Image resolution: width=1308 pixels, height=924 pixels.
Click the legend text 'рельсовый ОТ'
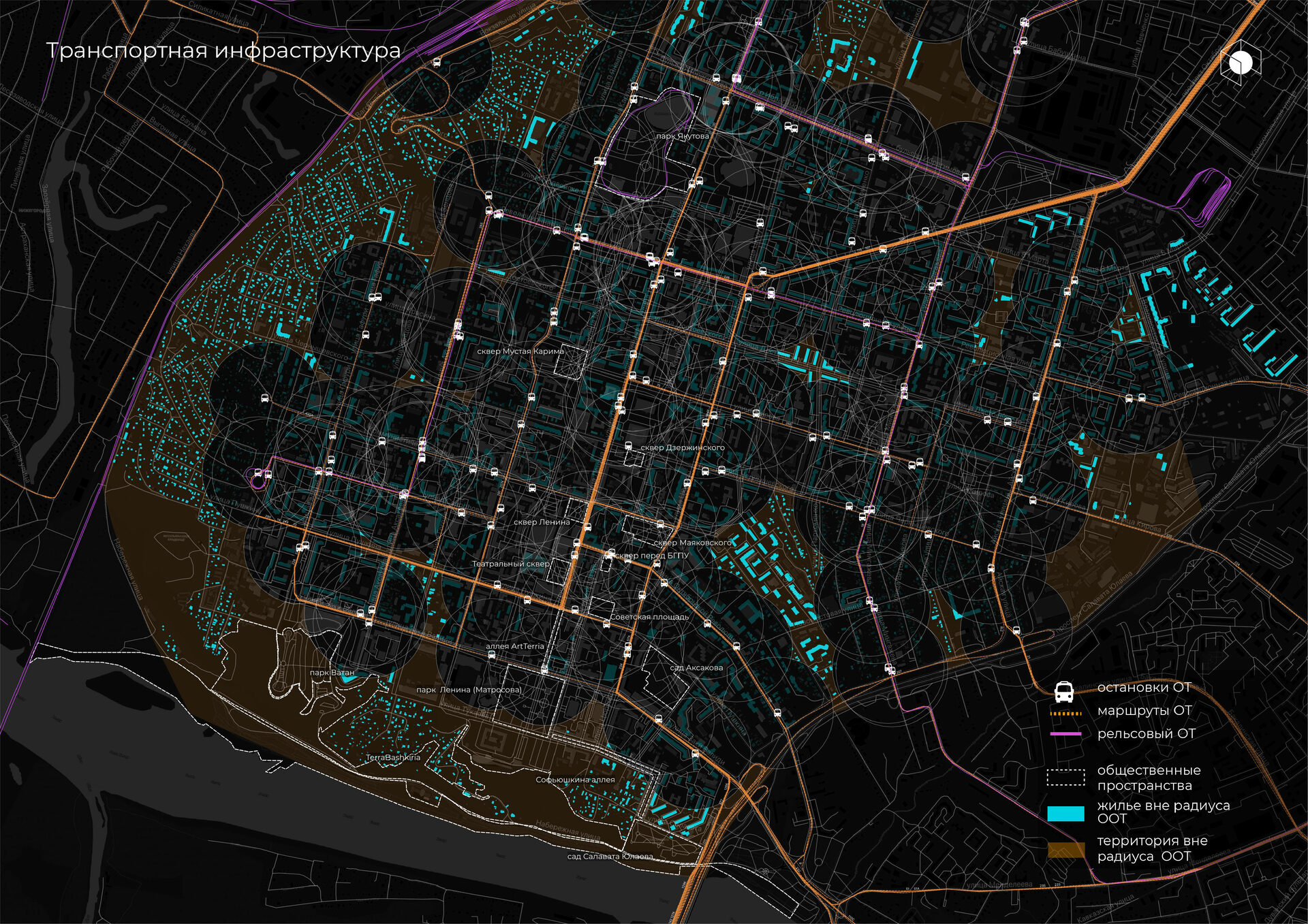[x=1146, y=733]
